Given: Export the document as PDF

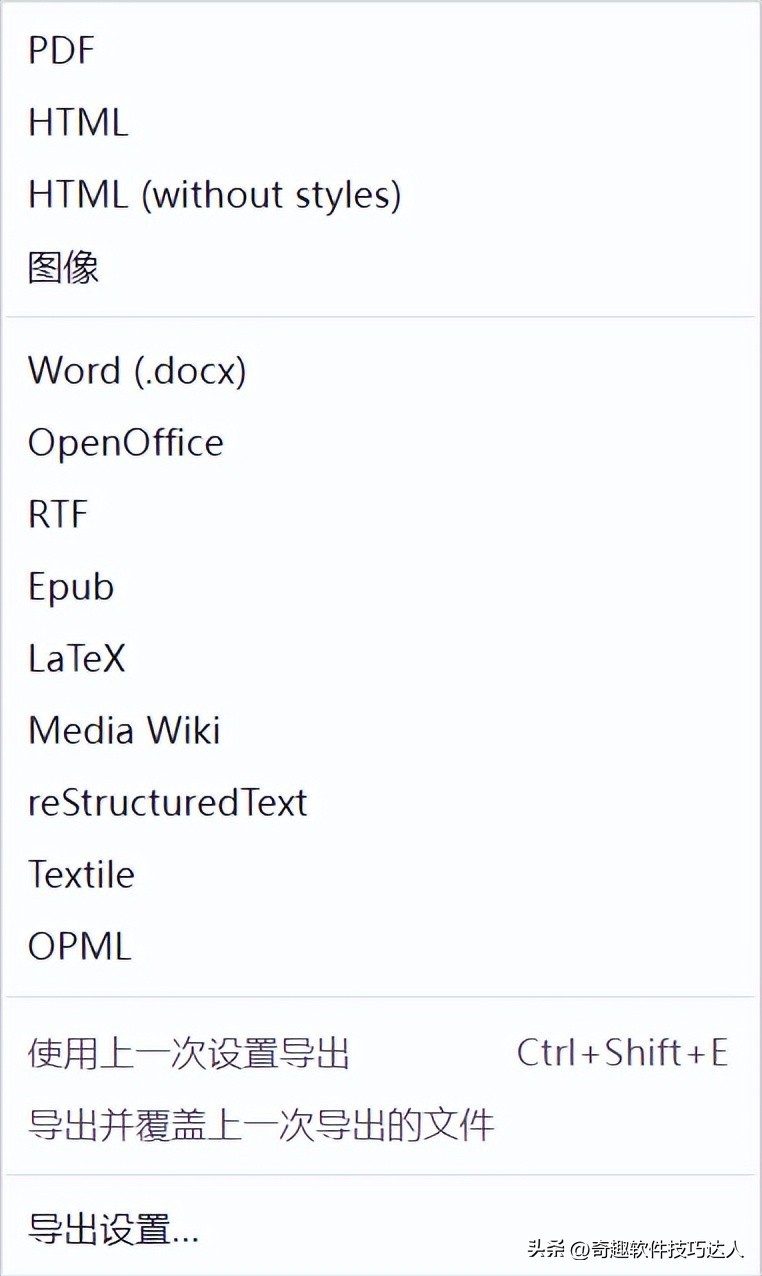Looking at the screenshot, I should [x=61, y=51].
